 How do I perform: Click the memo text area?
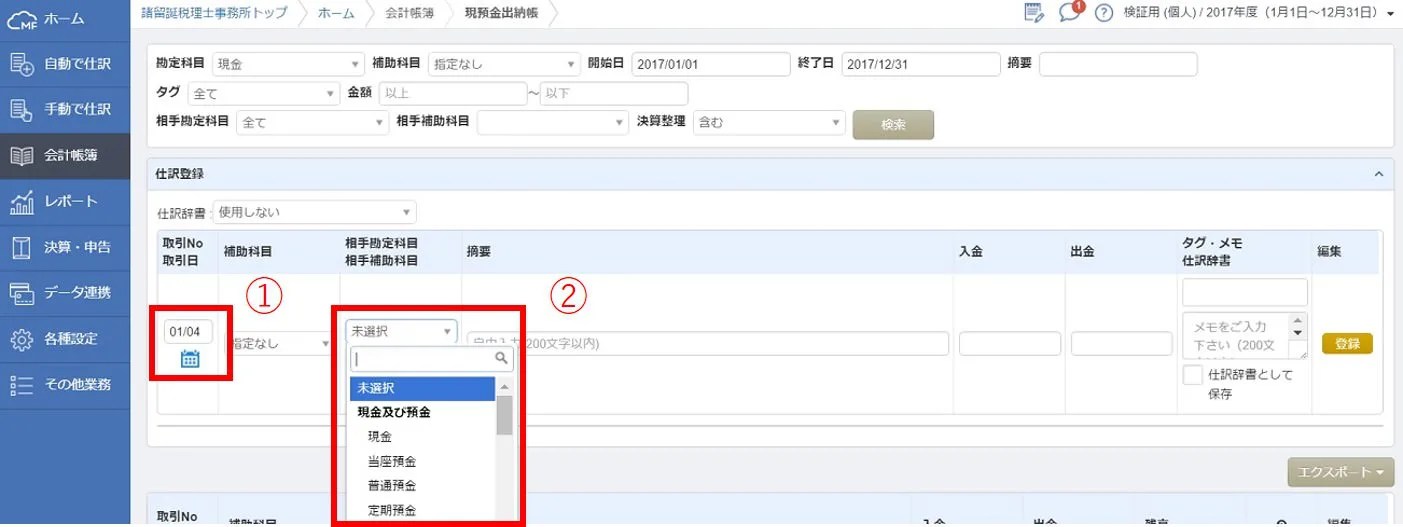tap(1235, 336)
